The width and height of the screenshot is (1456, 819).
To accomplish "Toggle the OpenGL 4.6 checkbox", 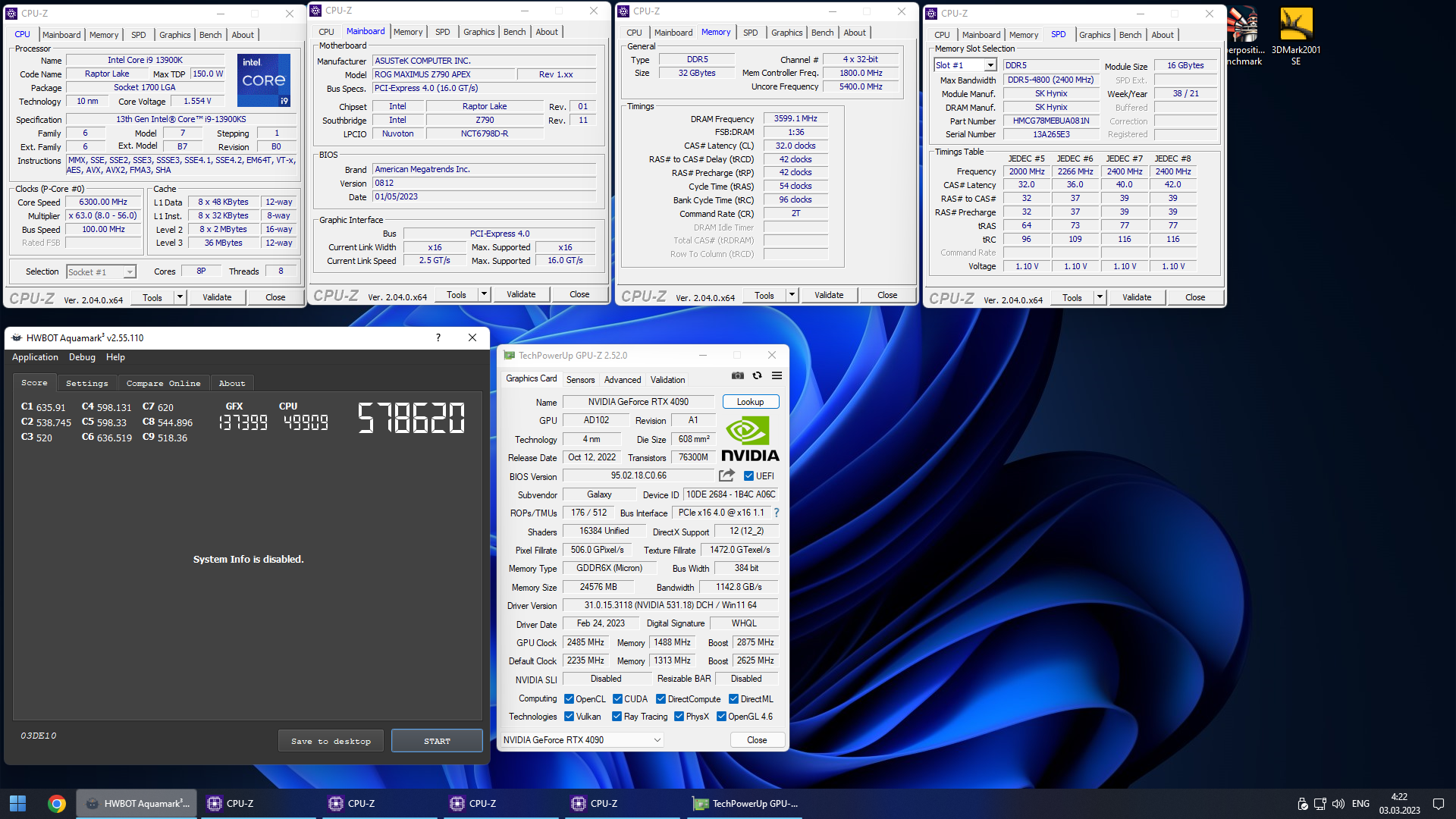I will (721, 717).
